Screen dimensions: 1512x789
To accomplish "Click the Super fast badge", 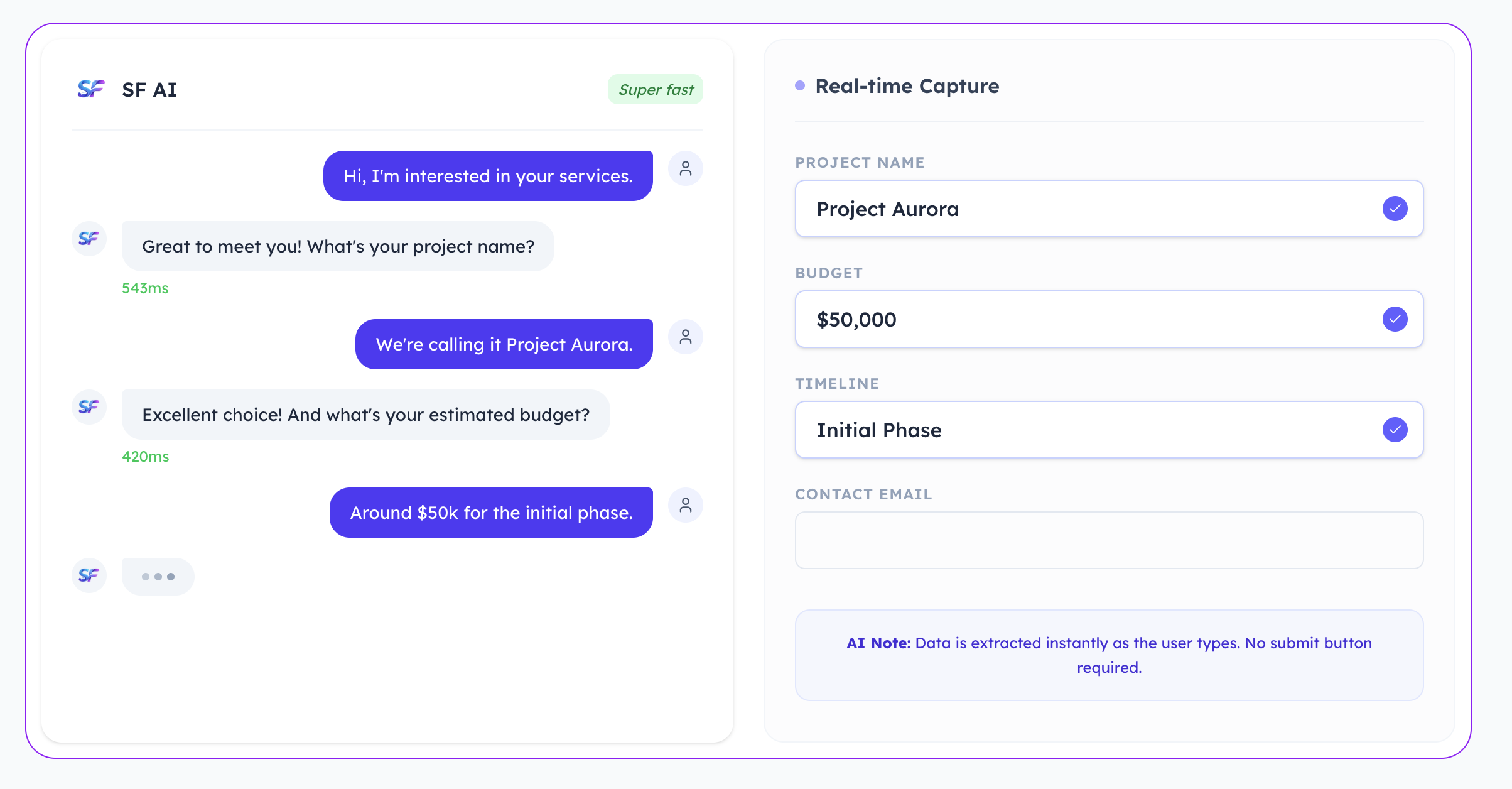I will tap(655, 89).
